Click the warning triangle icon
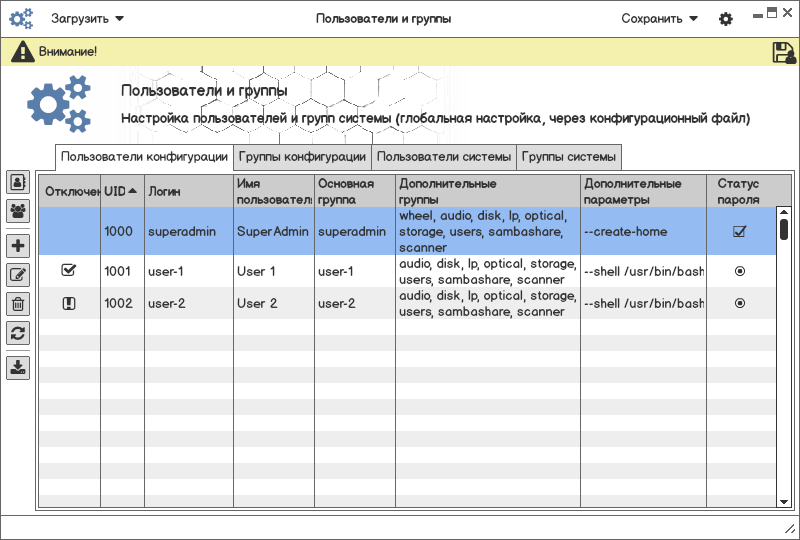 [x=23, y=52]
